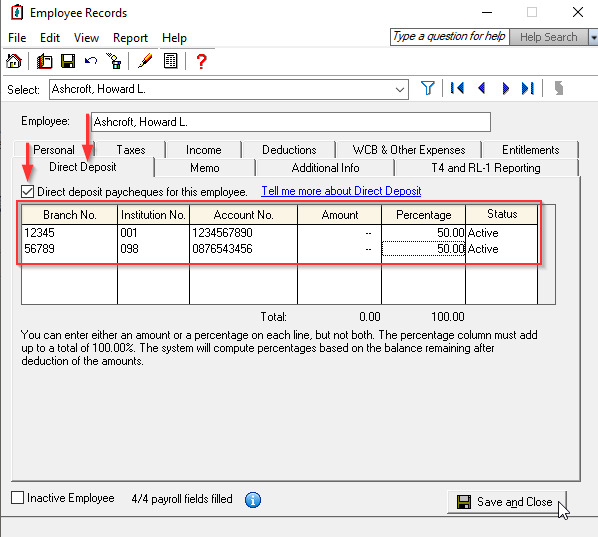Screen dimensions: 598x537
Task: Select the Direct Deposit tab
Action: pyautogui.click(x=83, y=167)
